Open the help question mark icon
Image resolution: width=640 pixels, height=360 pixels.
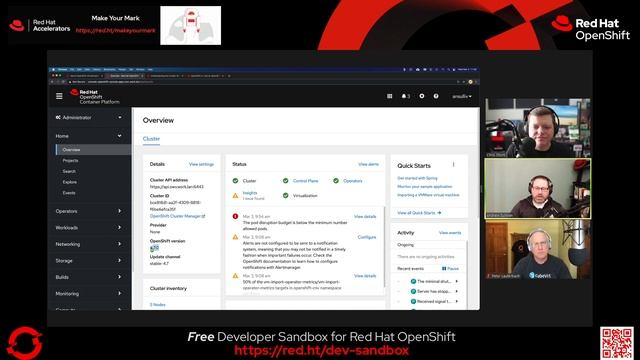(436, 96)
